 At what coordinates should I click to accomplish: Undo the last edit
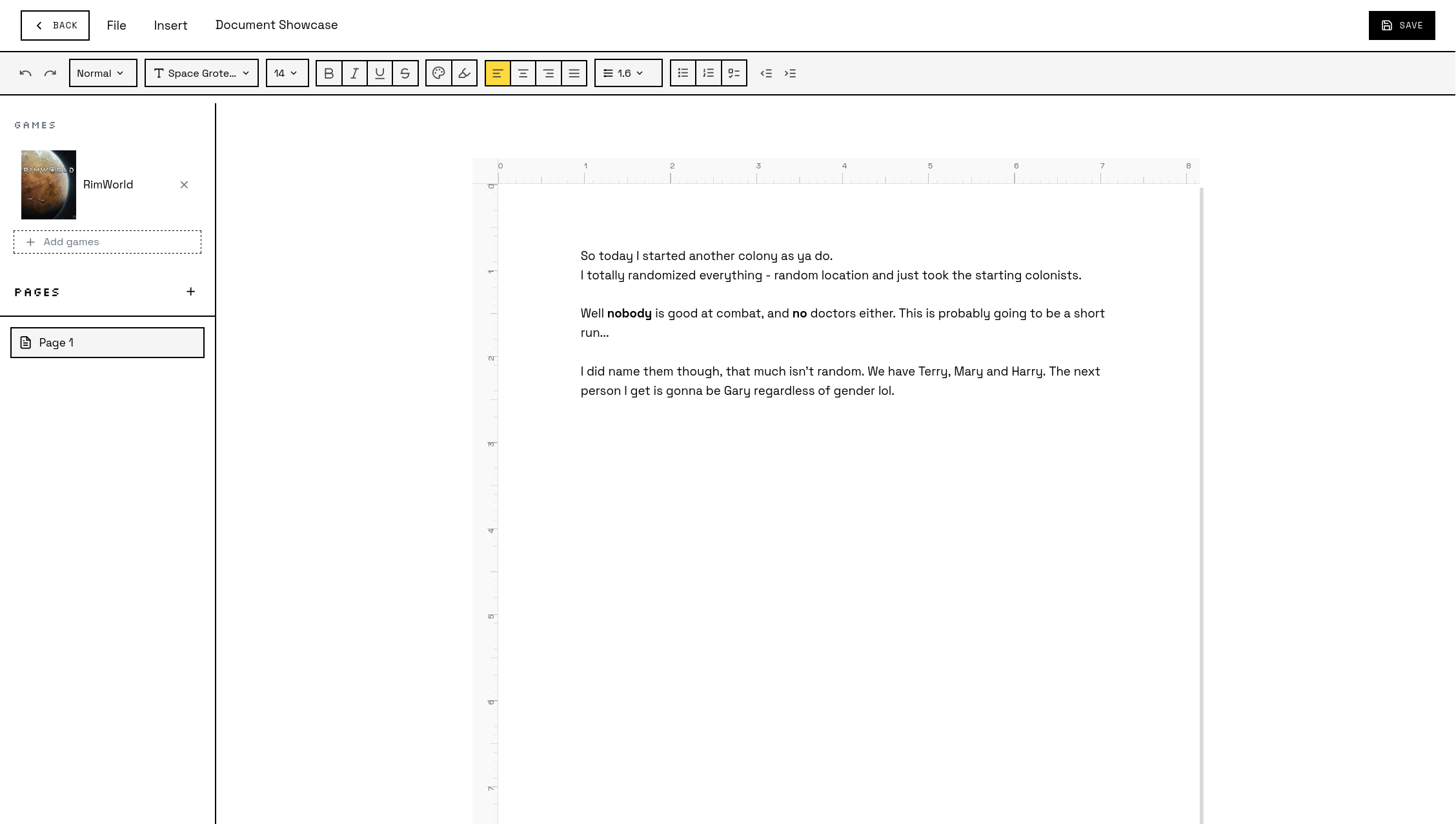pos(26,73)
